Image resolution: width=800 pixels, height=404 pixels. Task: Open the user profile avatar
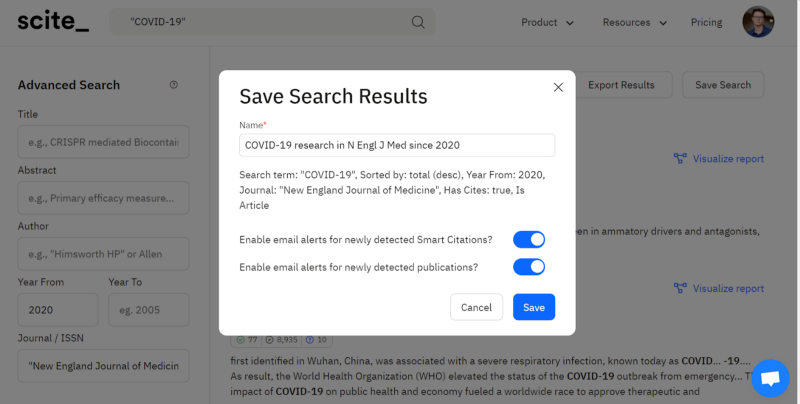point(757,22)
